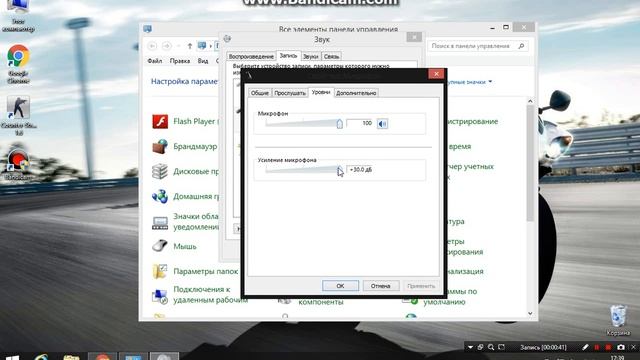This screenshot has width=640, height=360.
Task: Open the Правка menu in Control Panel
Action: click(180, 61)
